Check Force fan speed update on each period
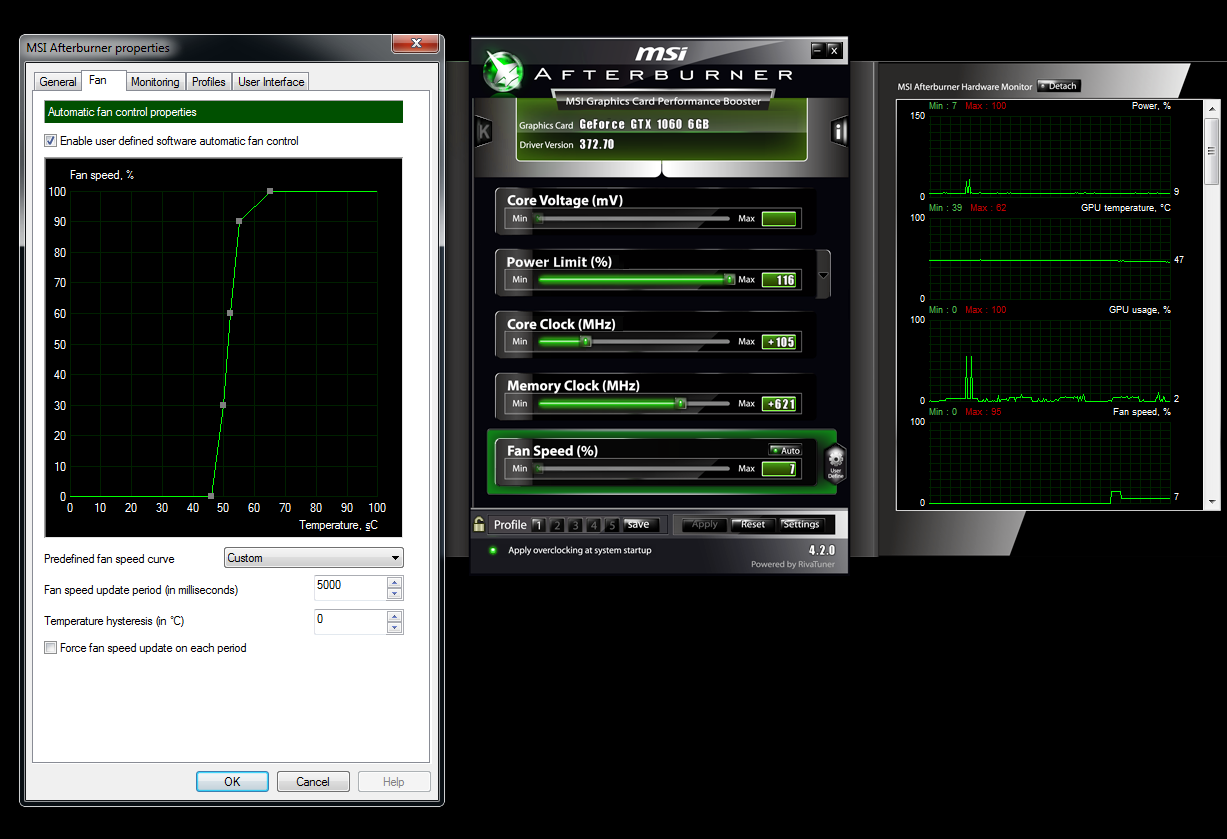The width and height of the screenshot is (1227, 839). click(x=51, y=648)
